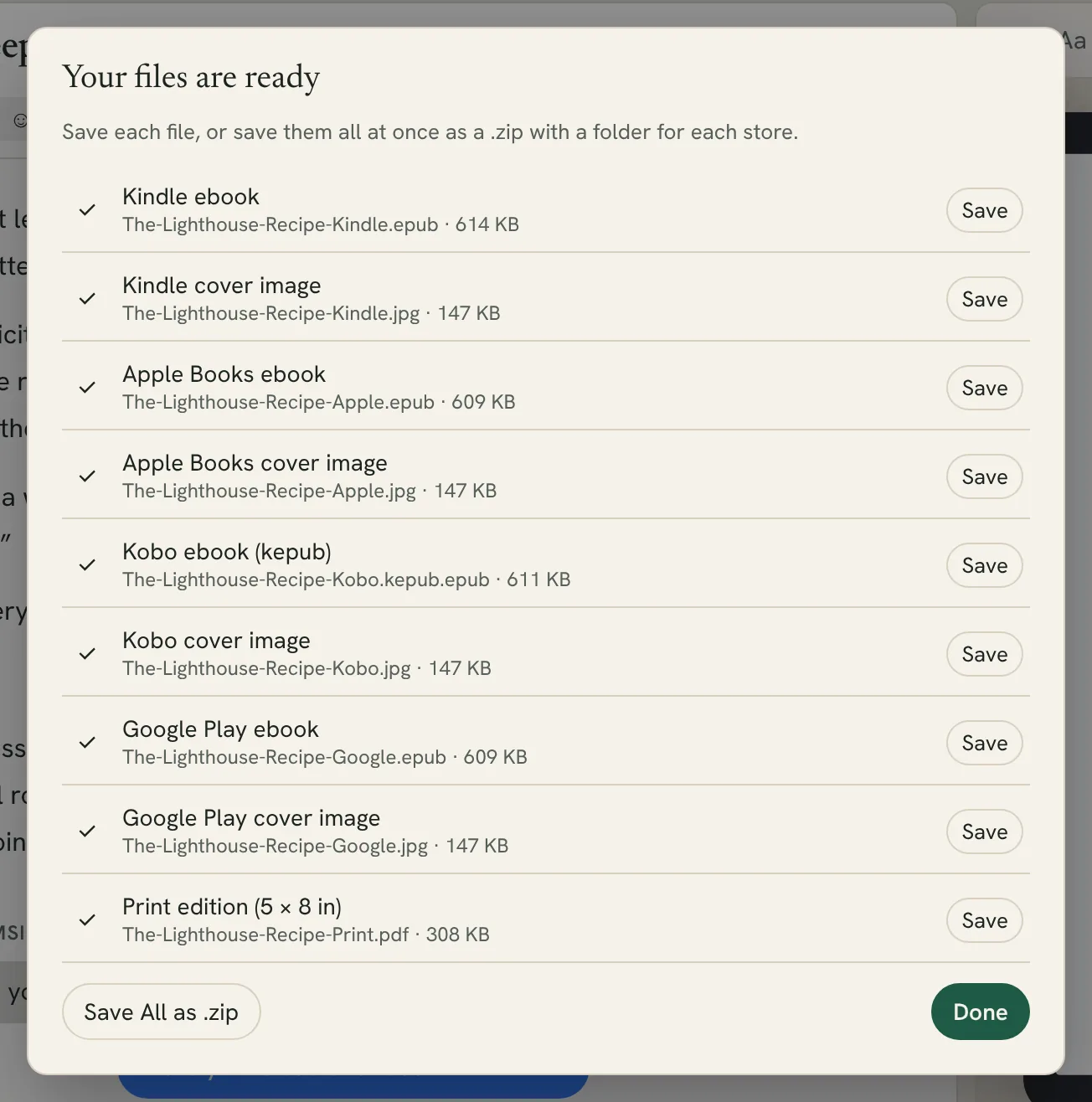Click the Kobo cover image title
This screenshot has width=1092, height=1102.
coord(216,641)
